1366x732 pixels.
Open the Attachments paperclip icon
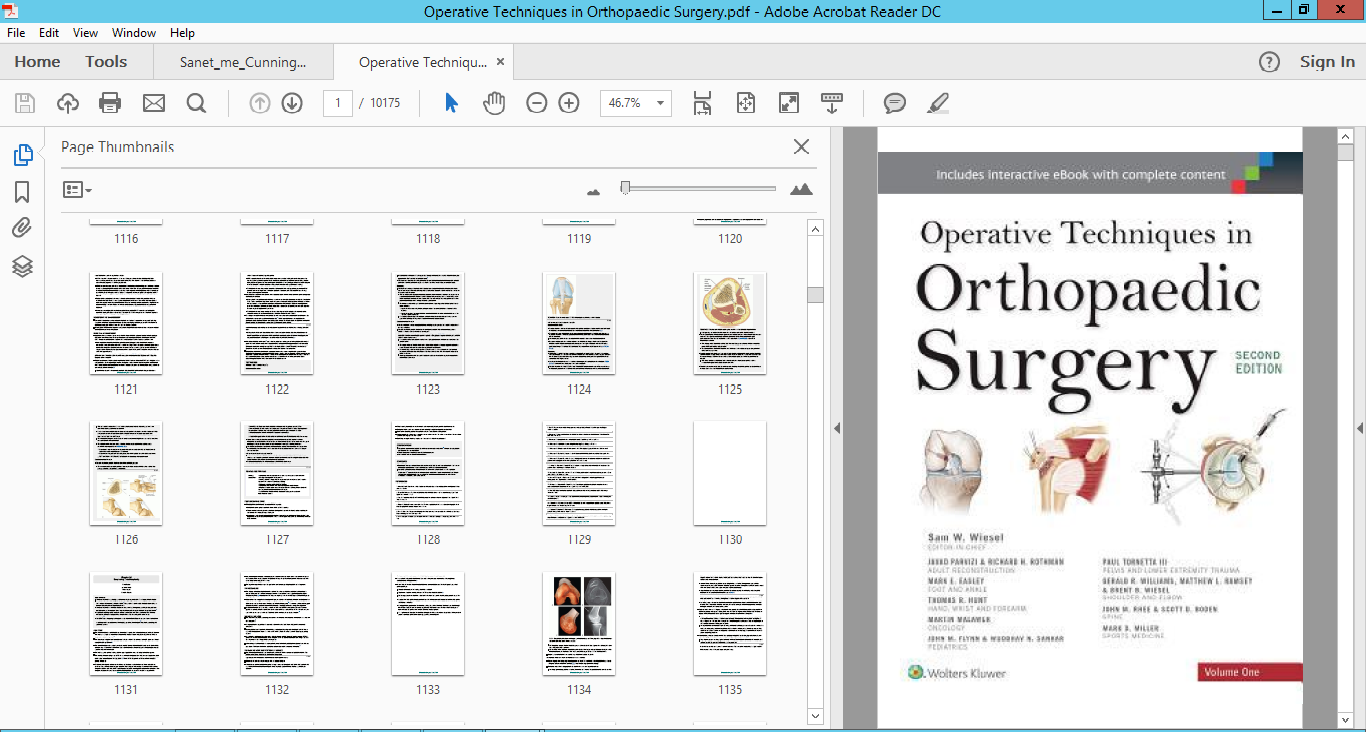click(22, 228)
